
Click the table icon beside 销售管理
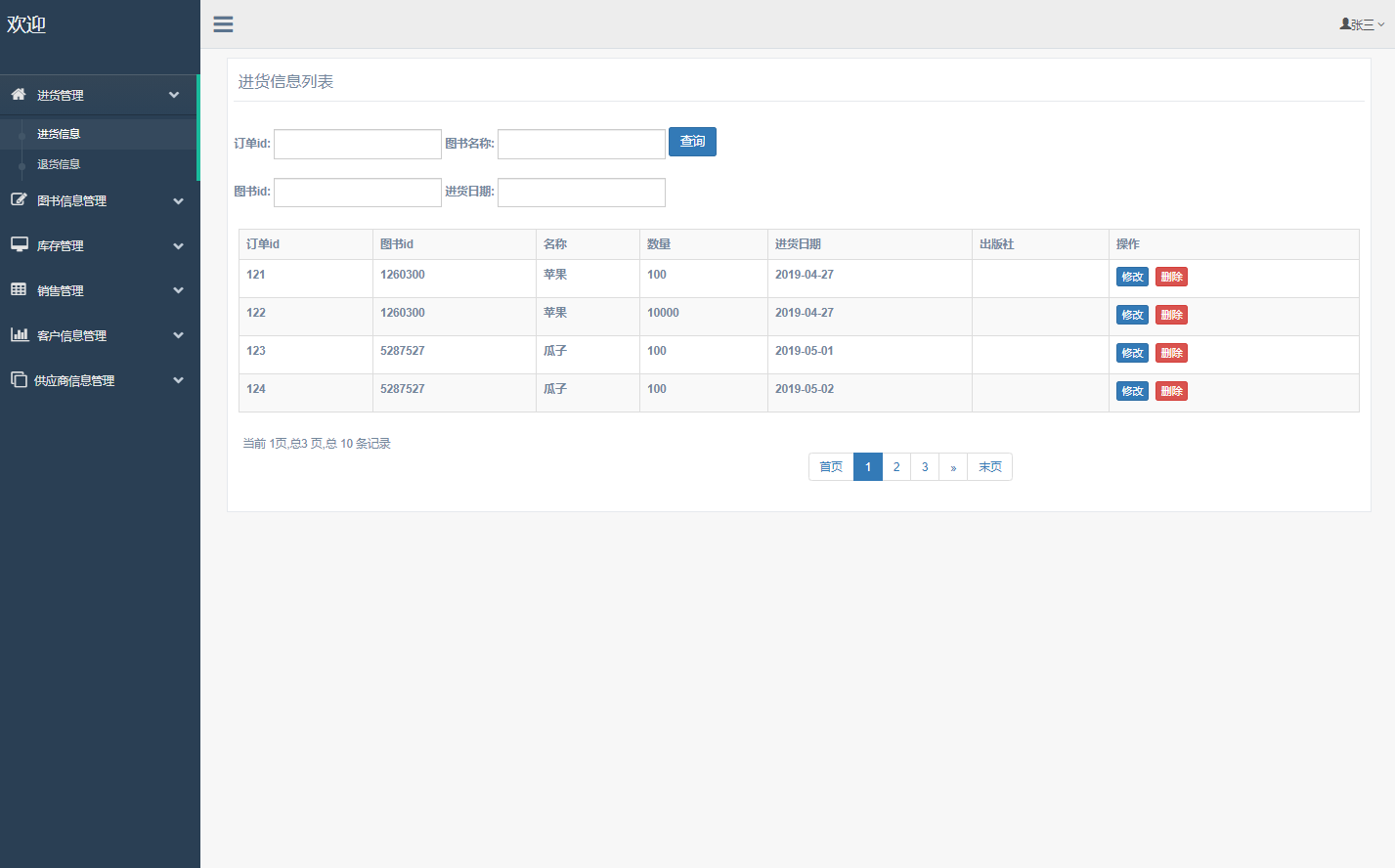(19, 289)
